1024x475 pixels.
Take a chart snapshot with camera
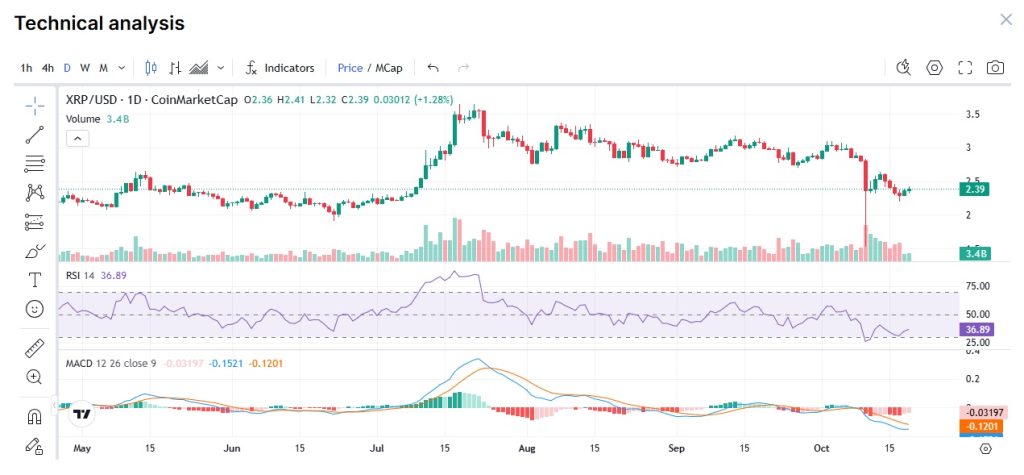point(995,67)
